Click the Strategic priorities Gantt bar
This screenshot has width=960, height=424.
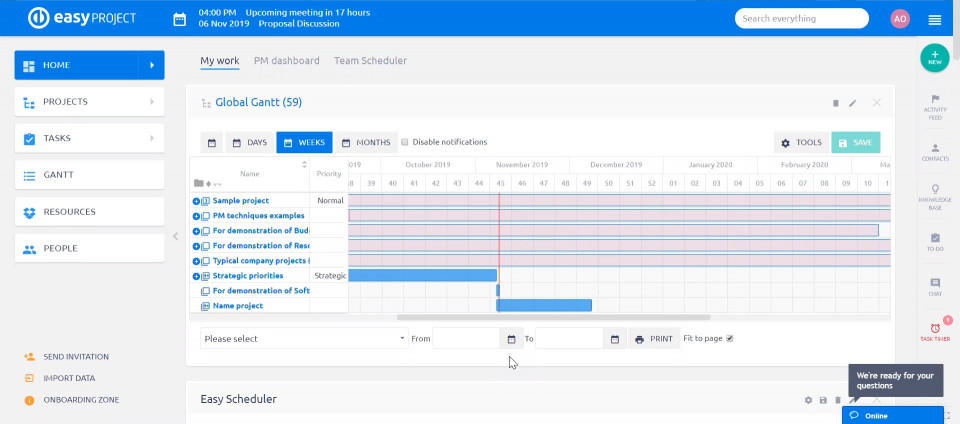coord(422,275)
